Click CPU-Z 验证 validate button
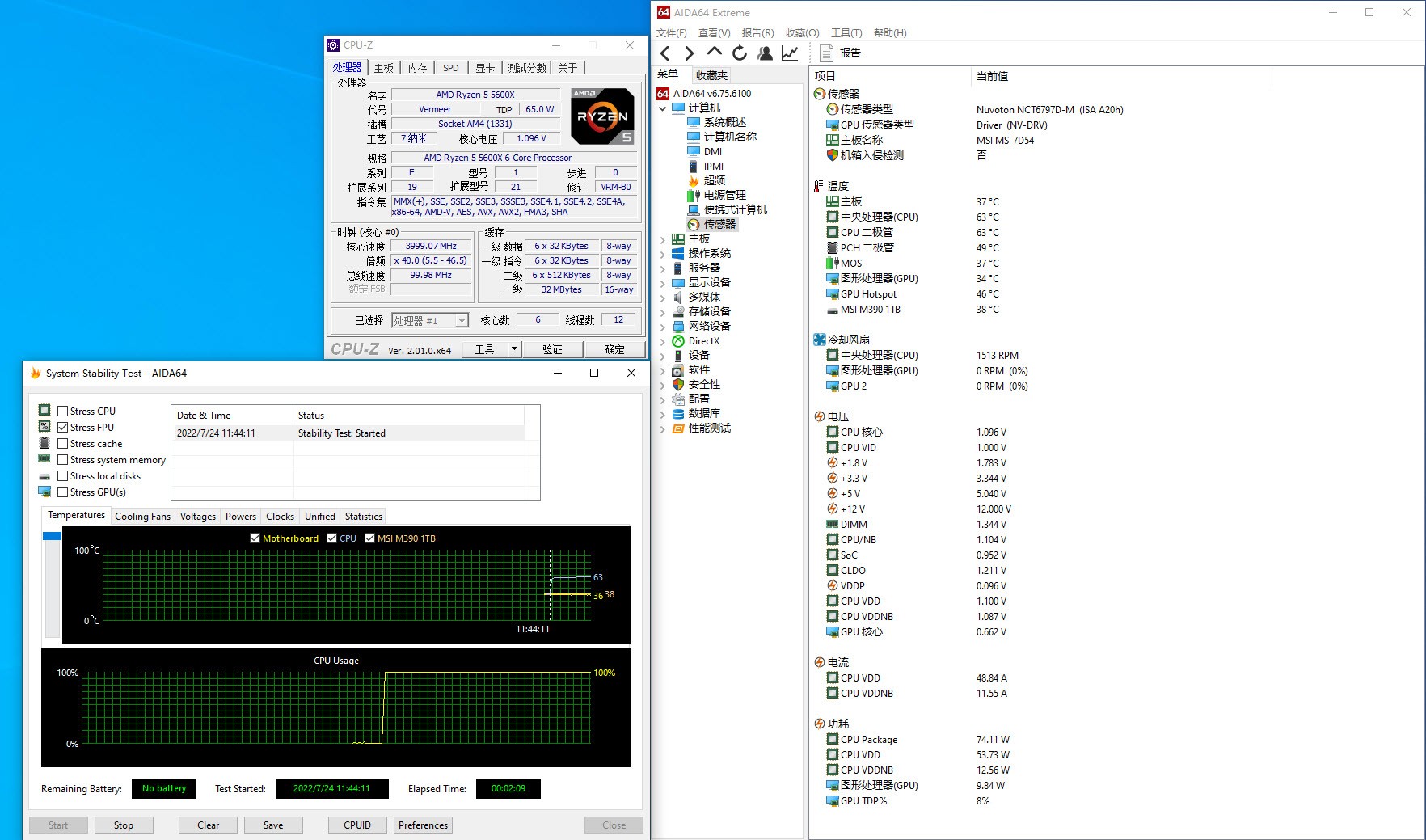The width and height of the screenshot is (1426, 840). tap(553, 348)
